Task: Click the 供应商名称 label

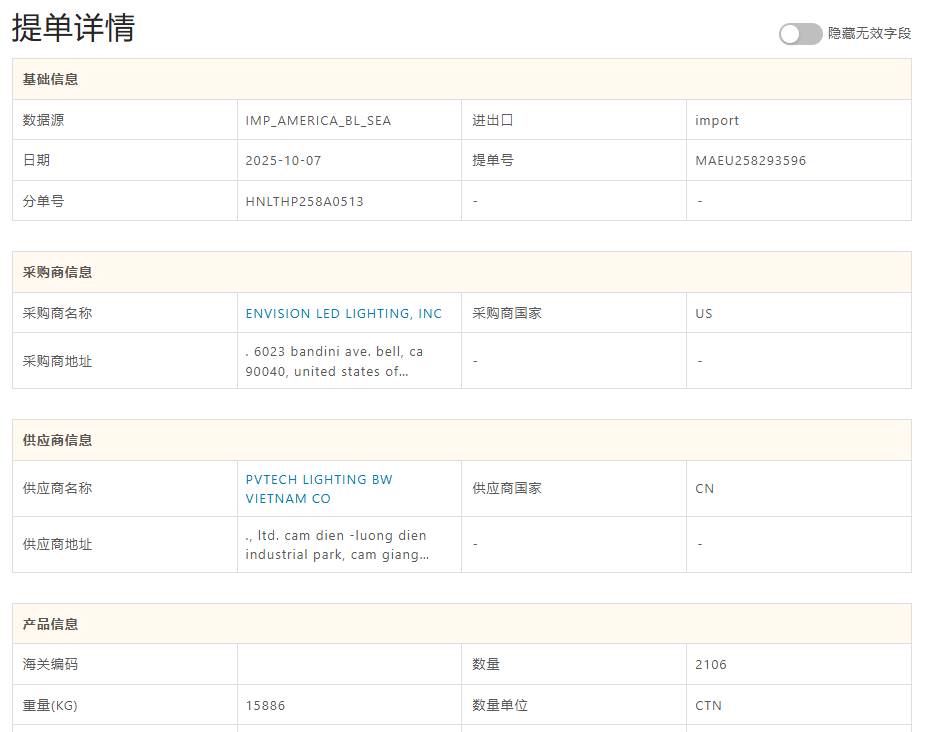Action: 58,489
